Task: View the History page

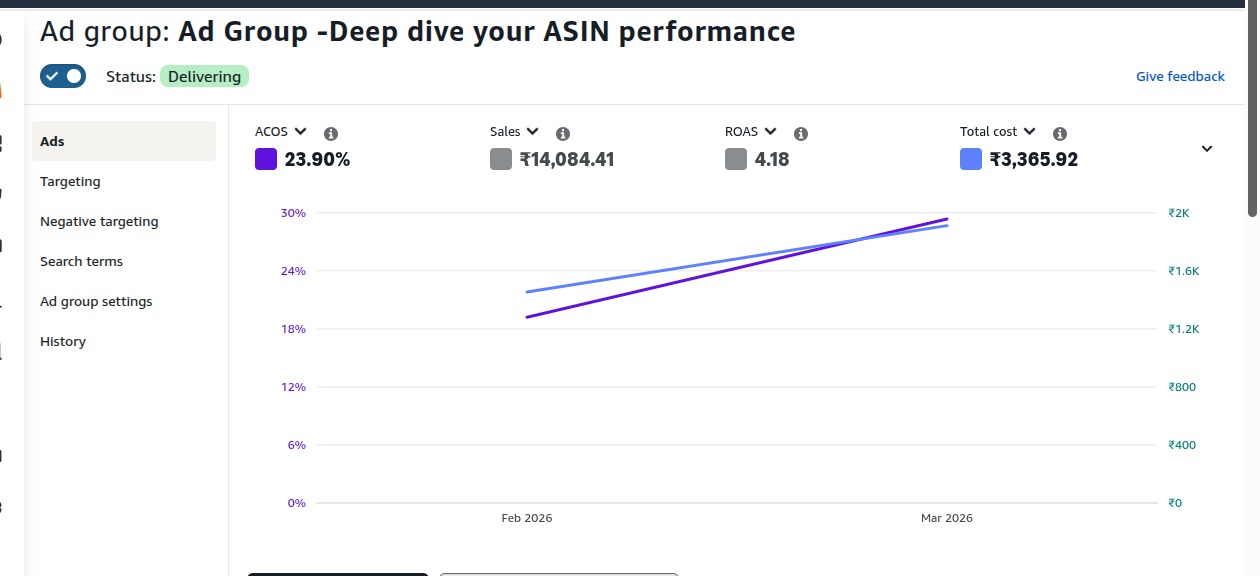Action: point(63,341)
